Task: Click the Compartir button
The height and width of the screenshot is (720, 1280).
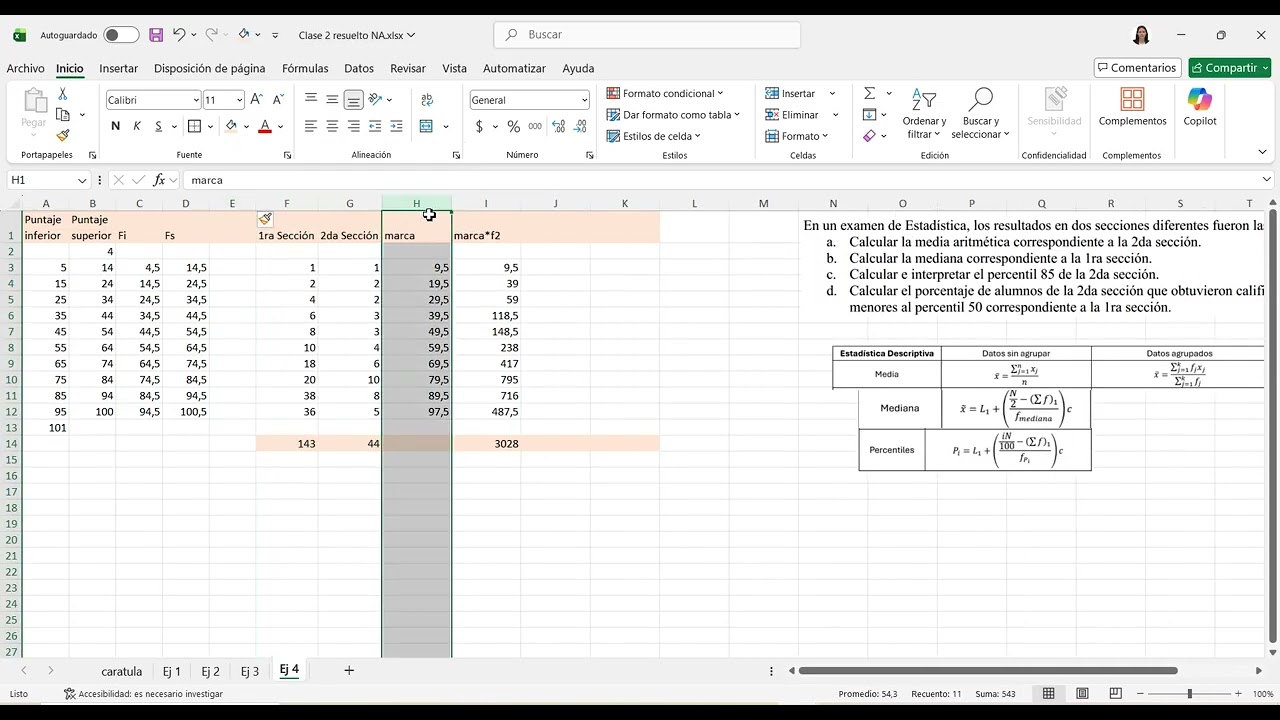Action: tap(1230, 68)
